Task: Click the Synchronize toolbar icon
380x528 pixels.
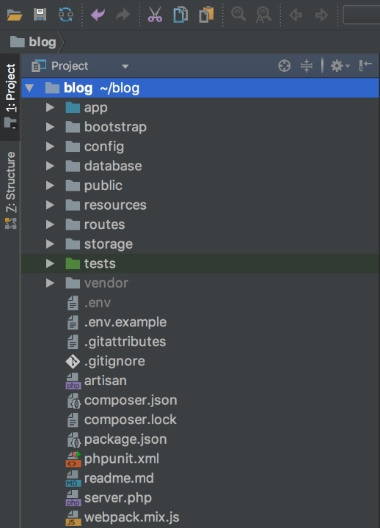Action: click(x=66, y=15)
